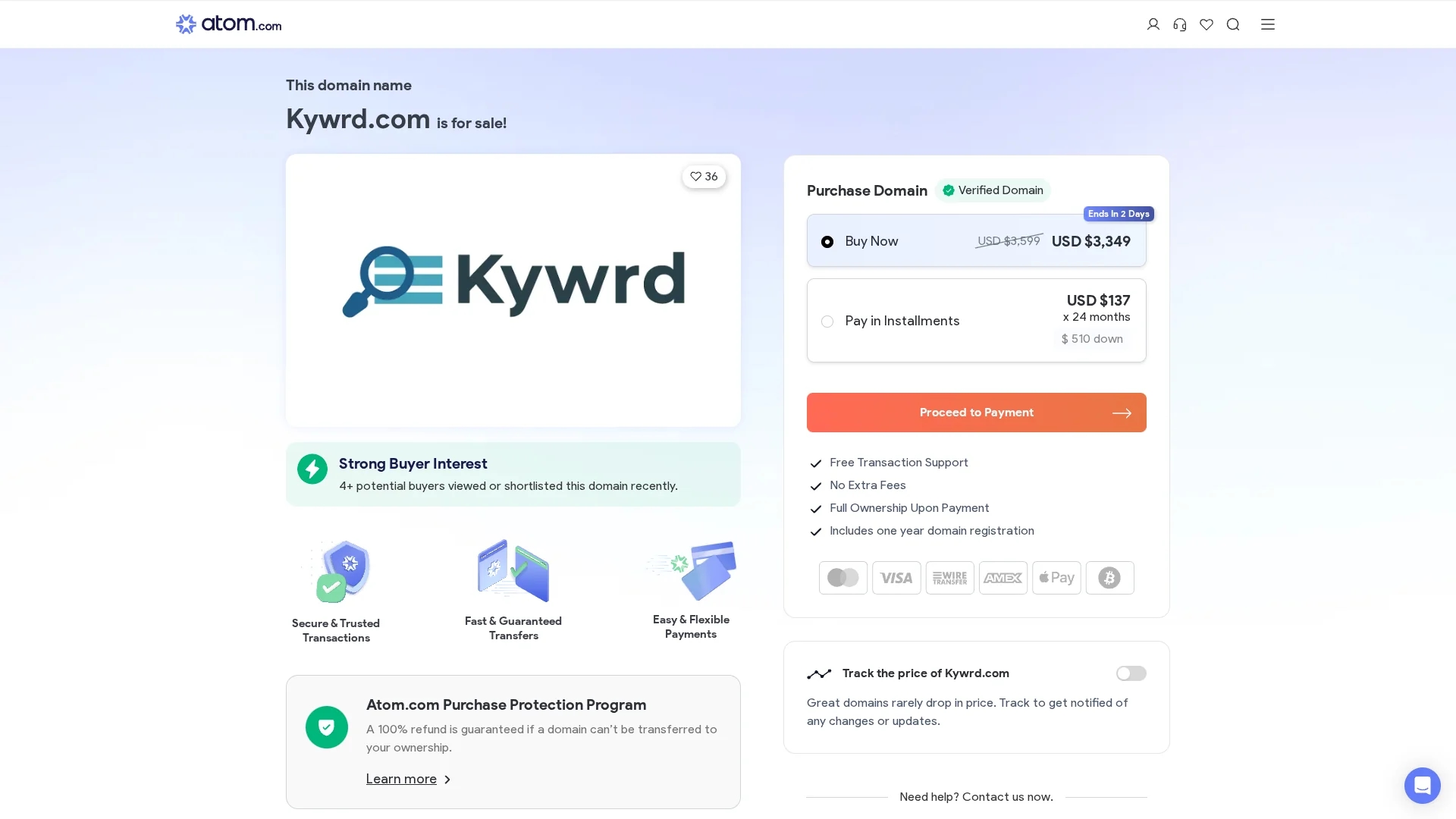Click the Mastercard payment icon

pos(843,578)
